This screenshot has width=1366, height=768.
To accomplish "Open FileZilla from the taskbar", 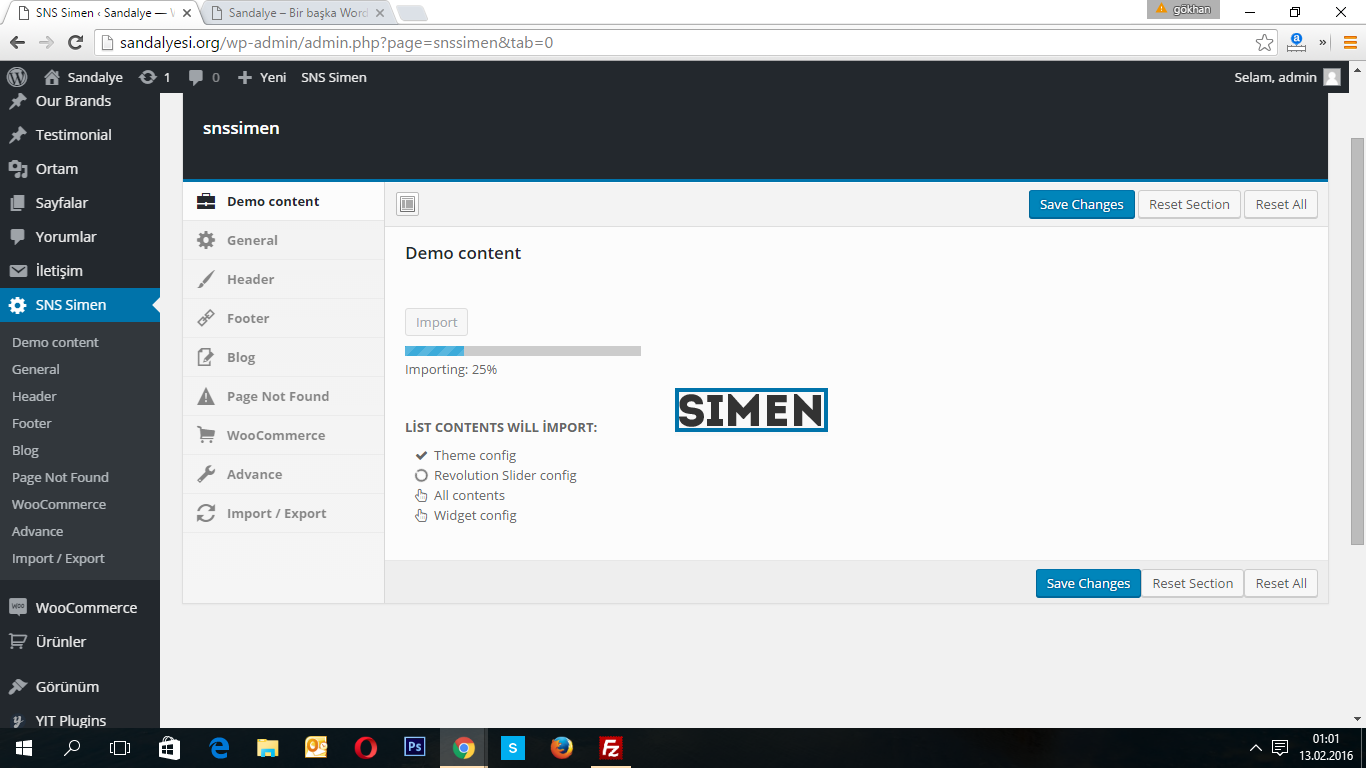I will pyautogui.click(x=610, y=748).
